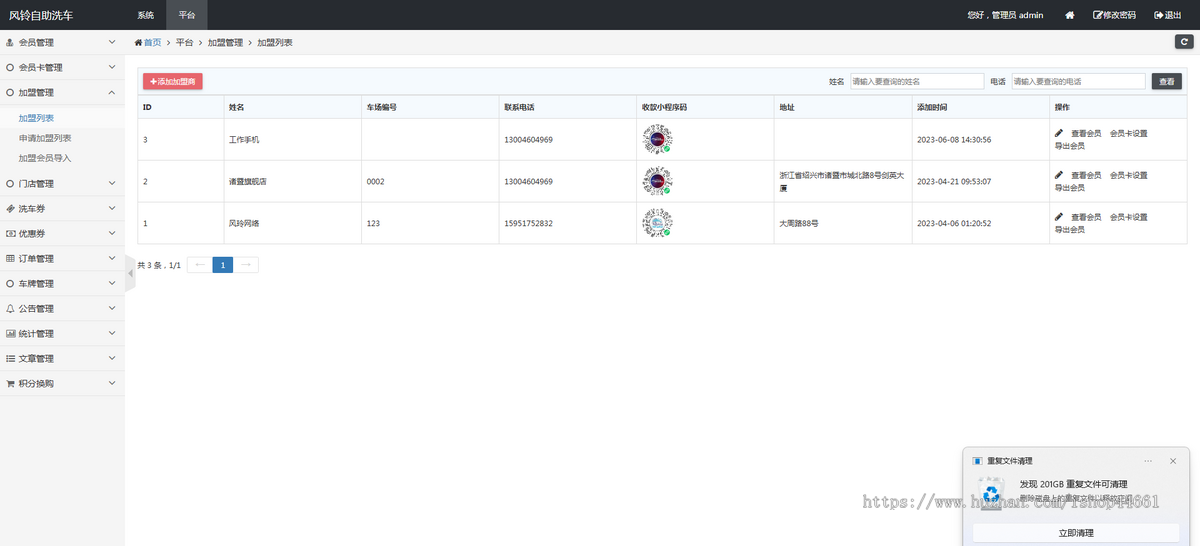Expand the 统计管理 sidebar section
The width and height of the screenshot is (1200, 546).
coord(62,334)
